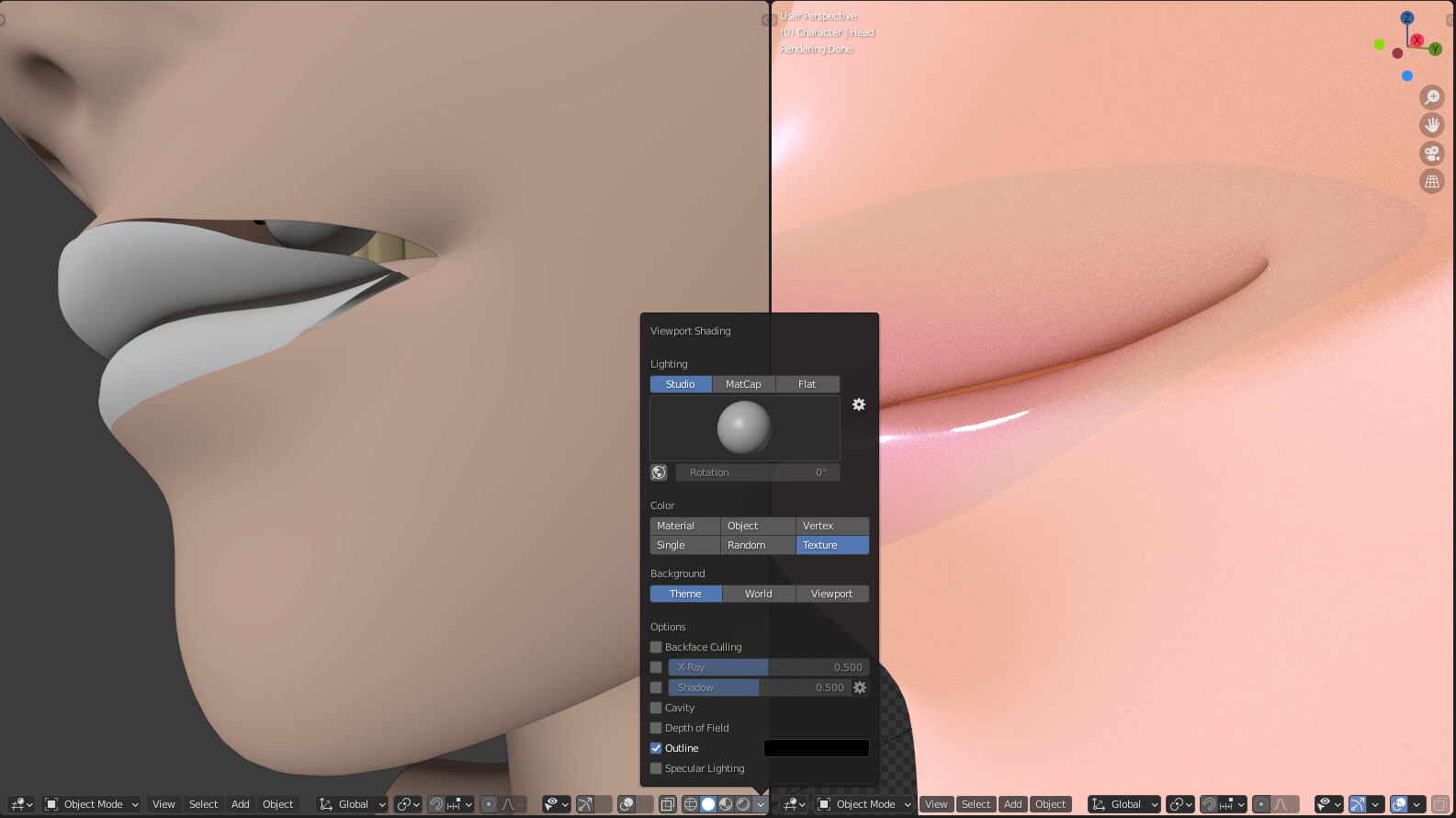Toggle camera view icon in right viewport
The width and height of the screenshot is (1456, 818).
[1431, 153]
